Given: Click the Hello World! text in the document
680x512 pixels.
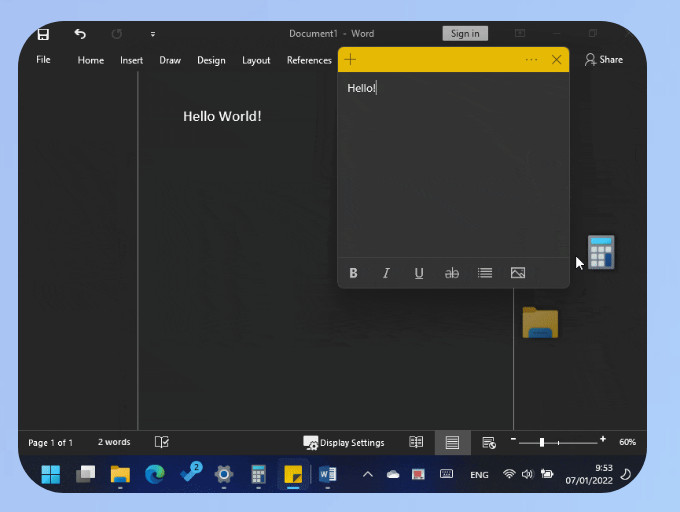Looking at the screenshot, I should click(222, 116).
